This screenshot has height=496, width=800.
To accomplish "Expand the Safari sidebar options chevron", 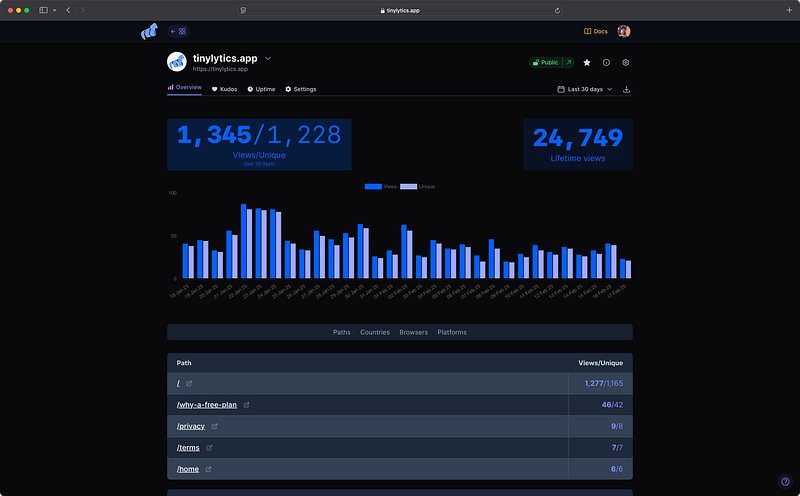I will 55,10.
